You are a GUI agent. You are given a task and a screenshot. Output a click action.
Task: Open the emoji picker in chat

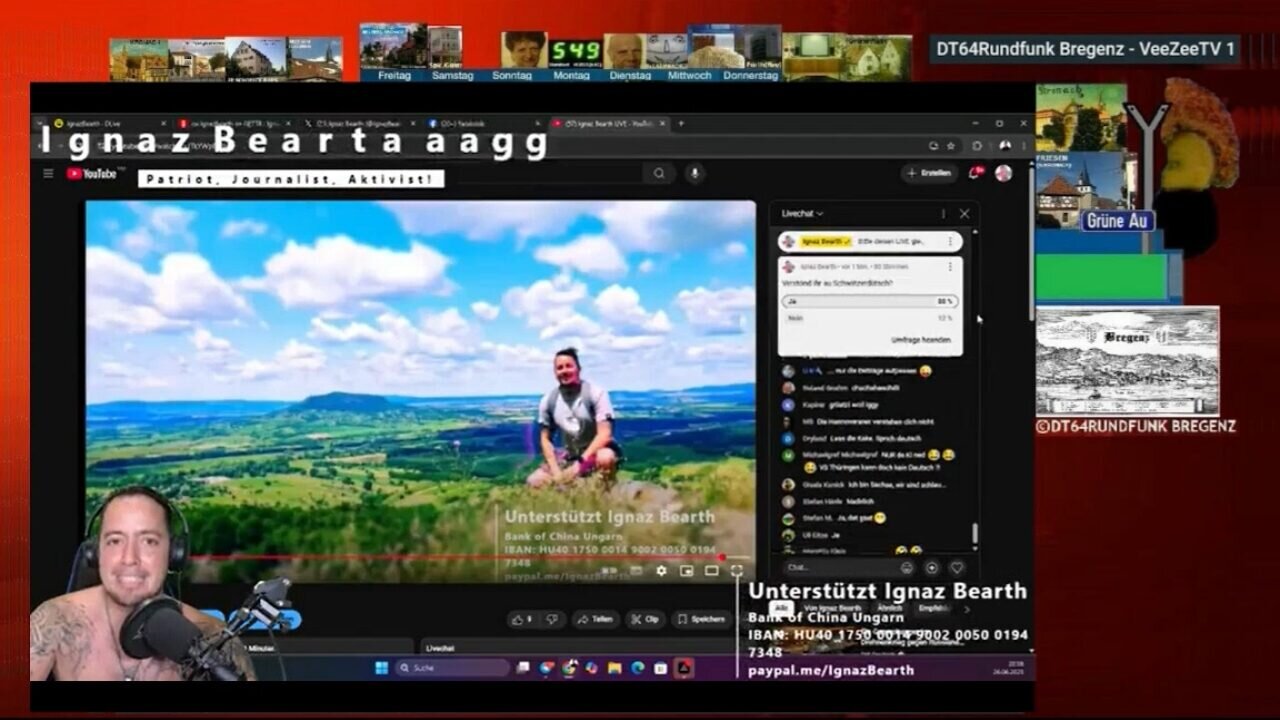[907, 568]
